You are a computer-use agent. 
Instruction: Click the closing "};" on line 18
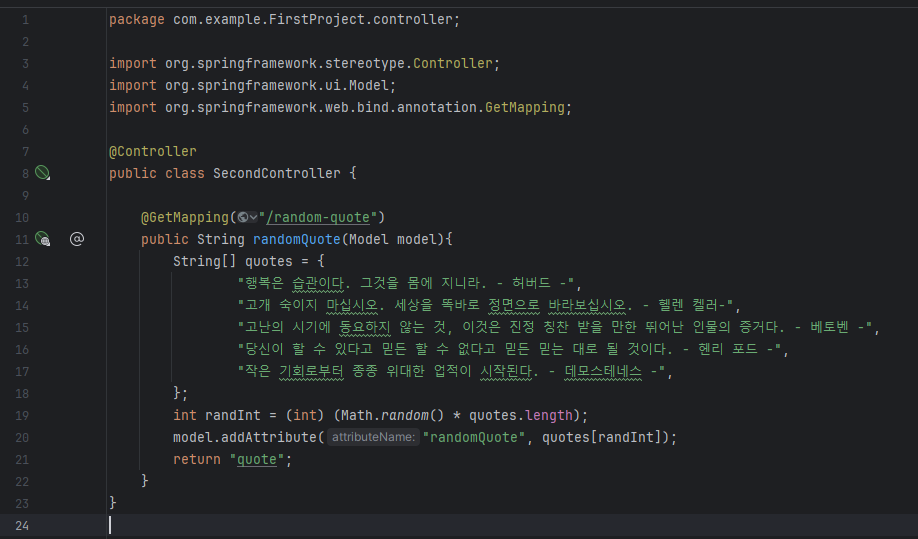click(x=180, y=393)
